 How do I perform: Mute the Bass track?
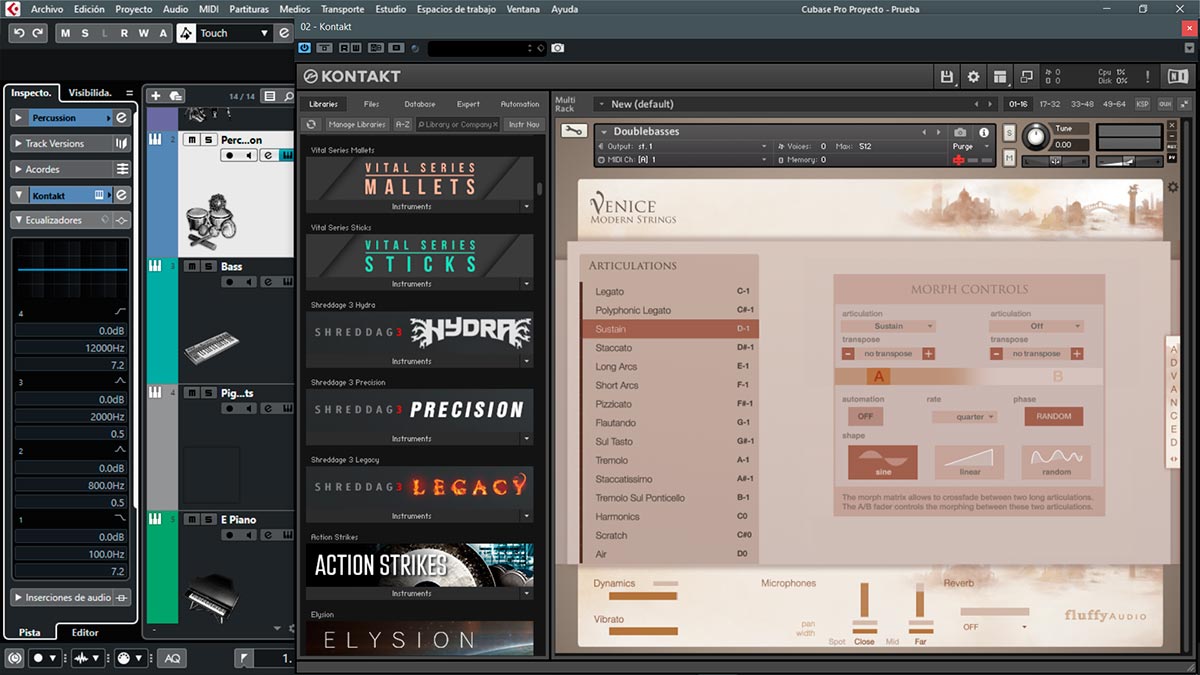point(192,266)
